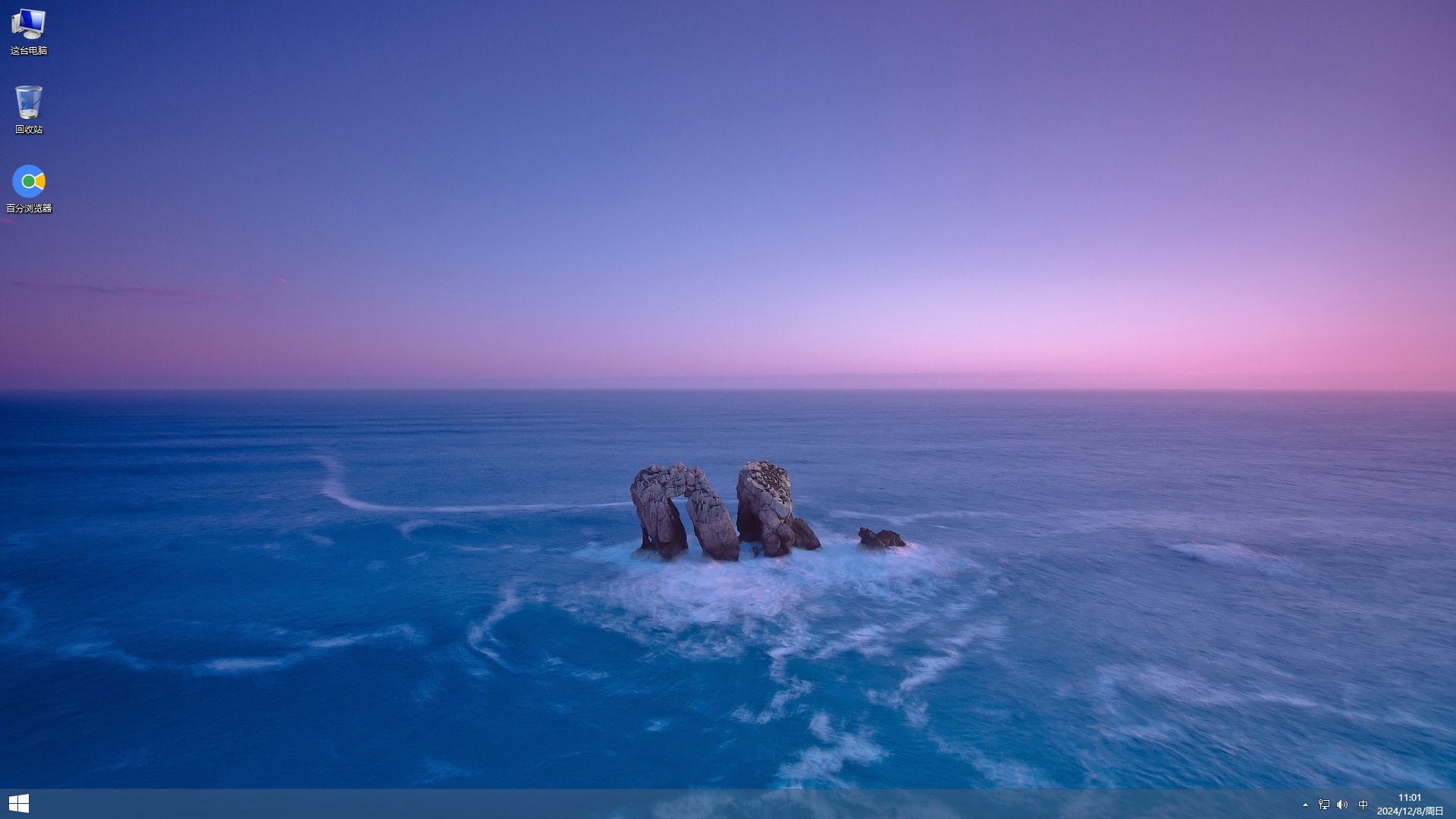Open the 11:01 clock flyout
Viewport: 1456px width, 819px height.
tap(1409, 798)
